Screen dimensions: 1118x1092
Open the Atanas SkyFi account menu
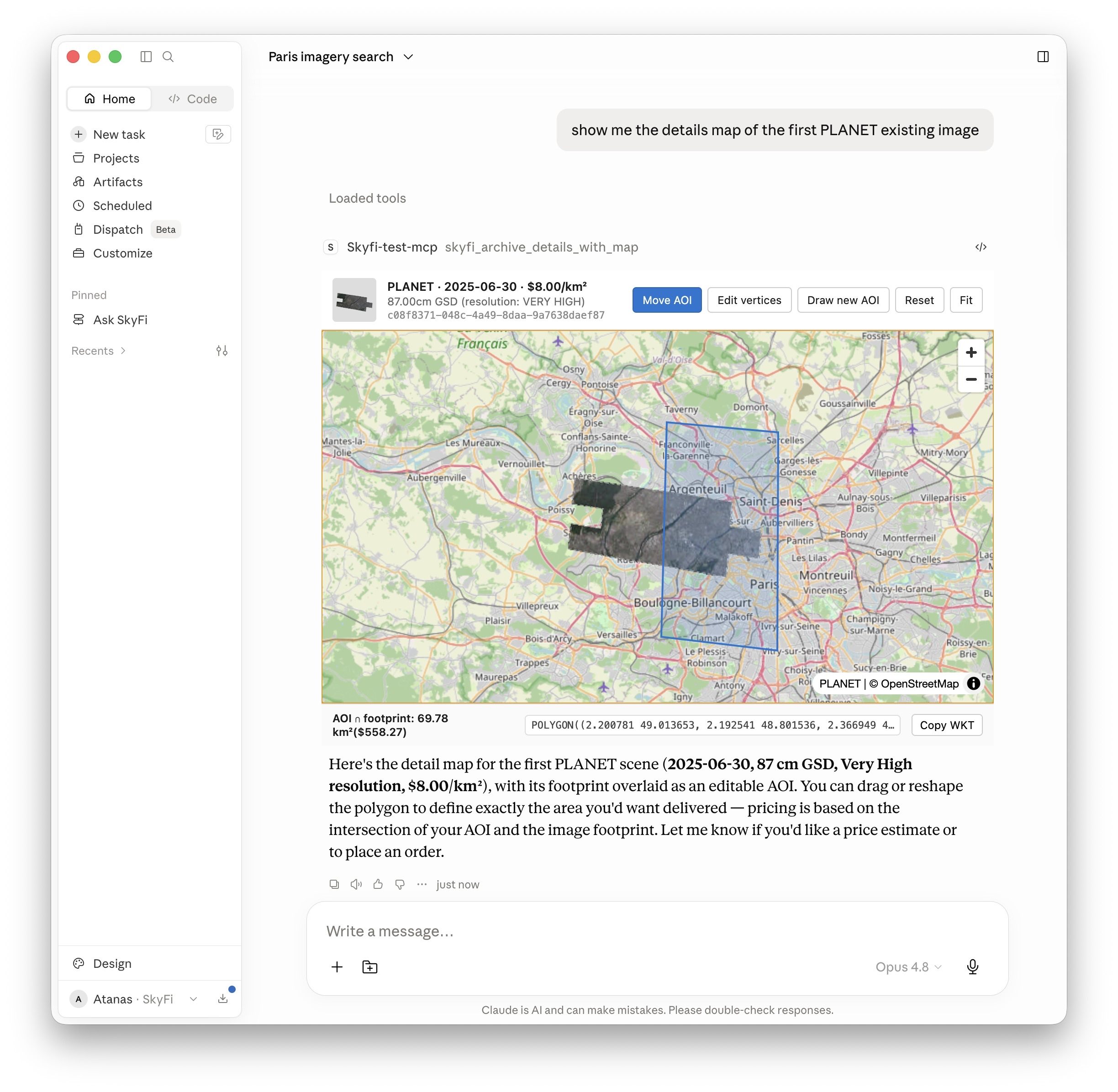click(133, 998)
